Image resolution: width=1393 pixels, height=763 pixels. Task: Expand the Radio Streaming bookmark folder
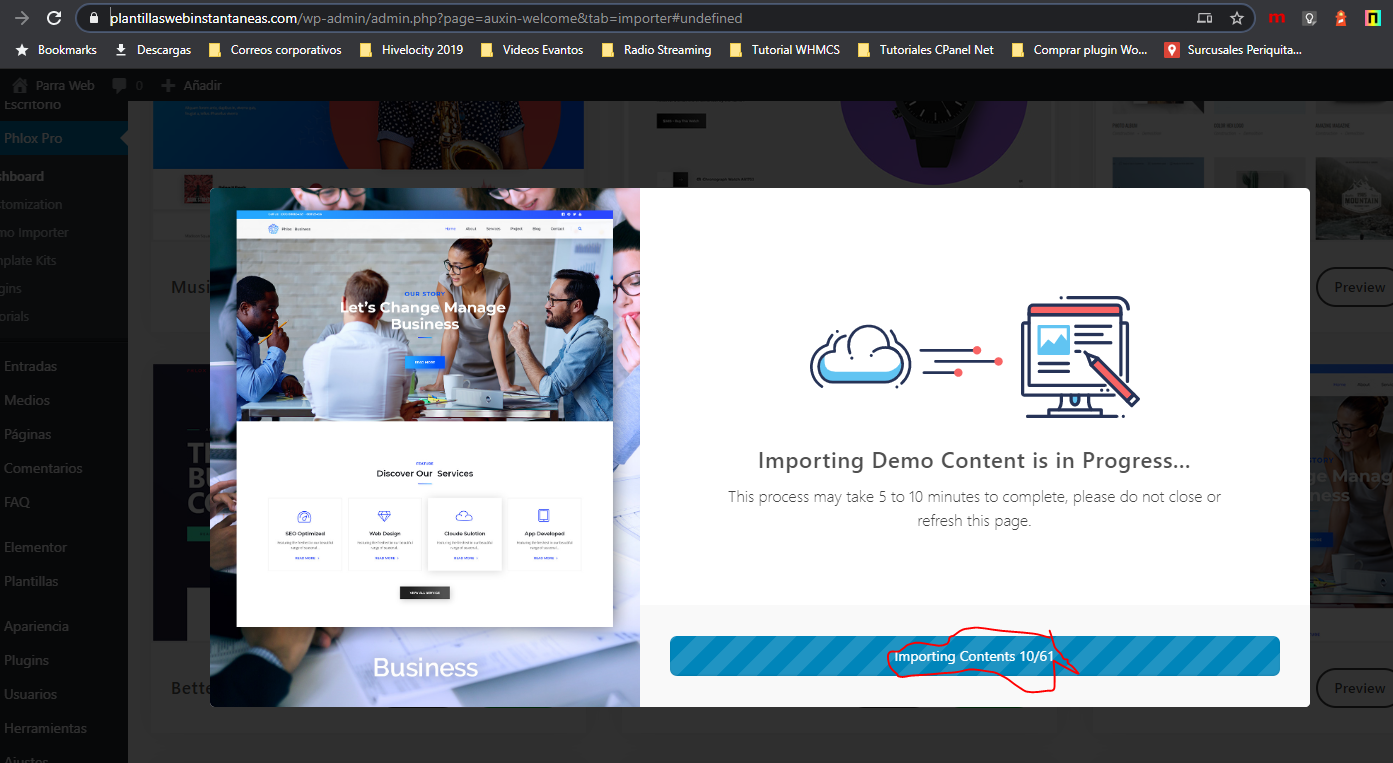click(657, 50)
